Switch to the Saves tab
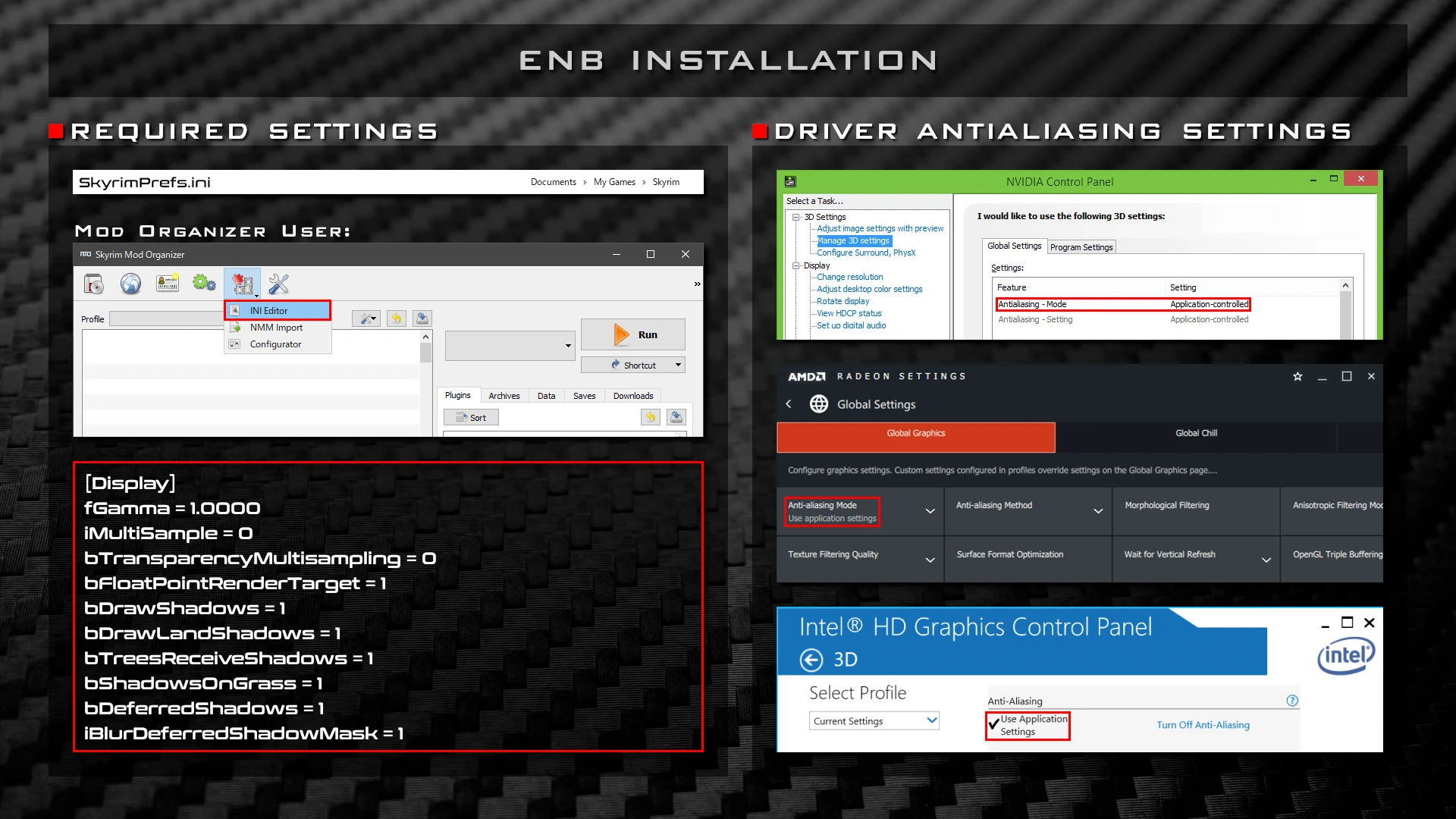Image resolution: width=1456 pixels, height=819 pixels. [x=585, y=396]
